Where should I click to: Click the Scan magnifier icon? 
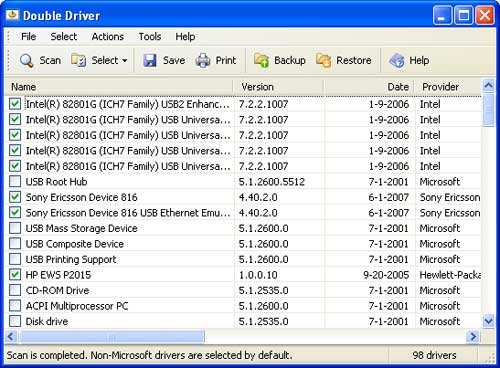coord(26,60)
